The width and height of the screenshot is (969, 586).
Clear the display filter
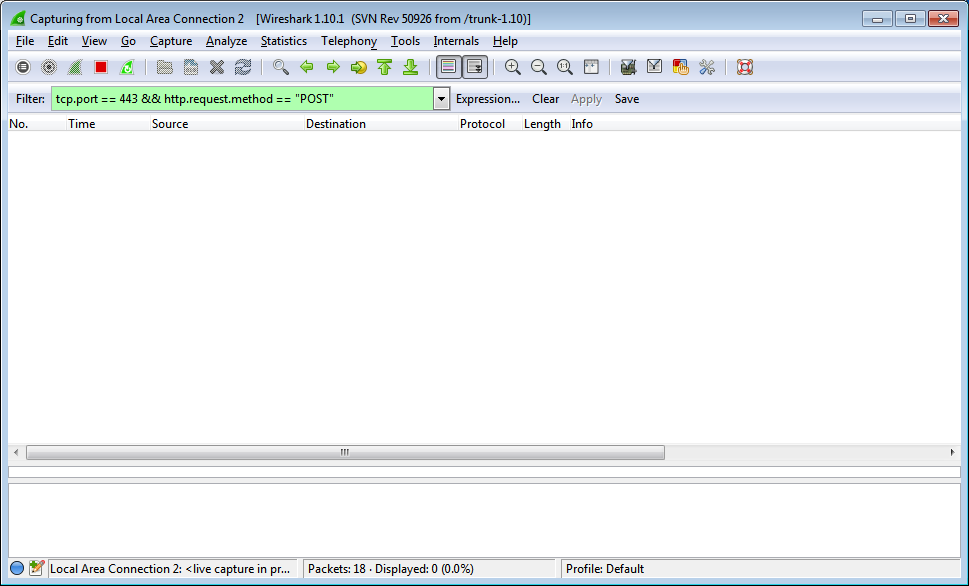pos(545,99)
